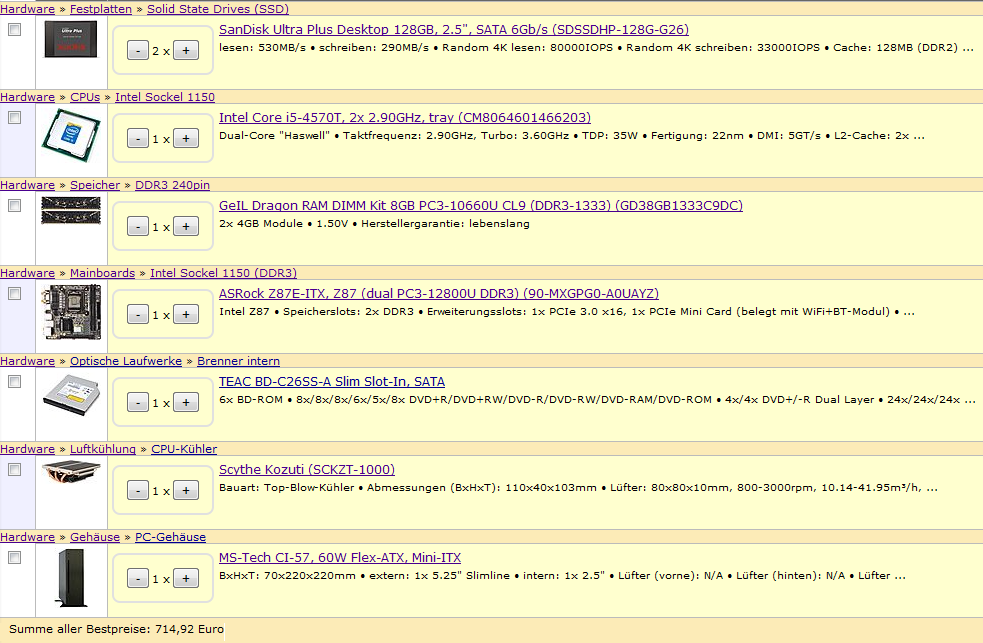This screenshot has height=643, width=983.
Task: Decrease MS-Tech CI-57 case quantity
Action: tap(138, 579)
